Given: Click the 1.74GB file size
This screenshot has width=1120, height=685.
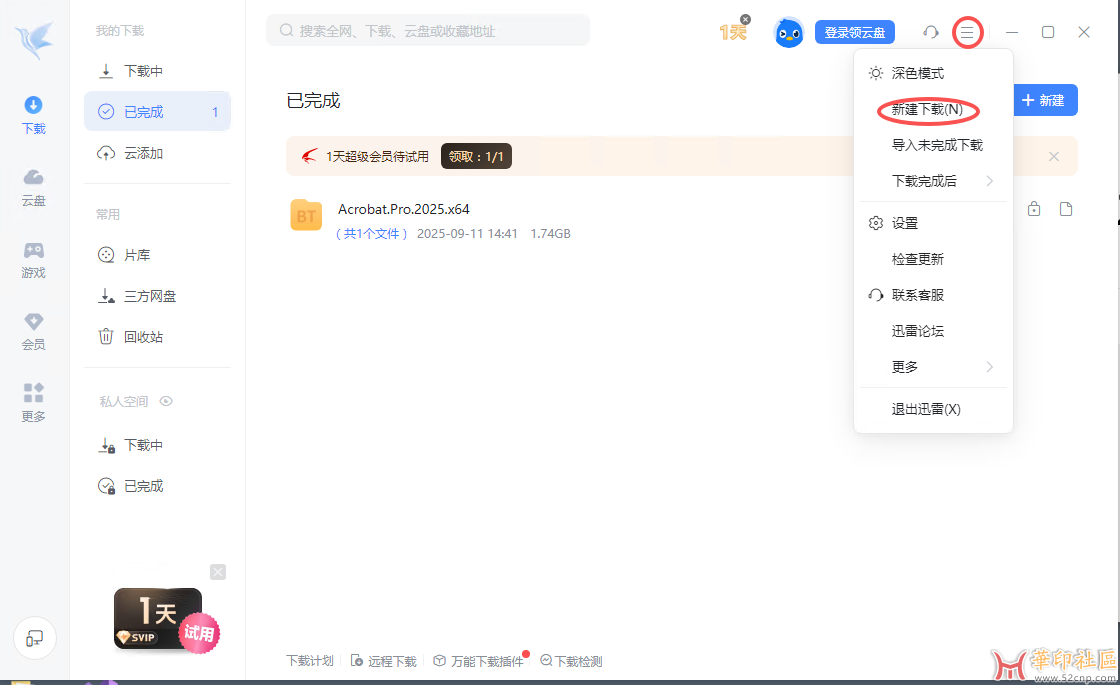Looking at the screenshot, I should (x=550, y=234).
